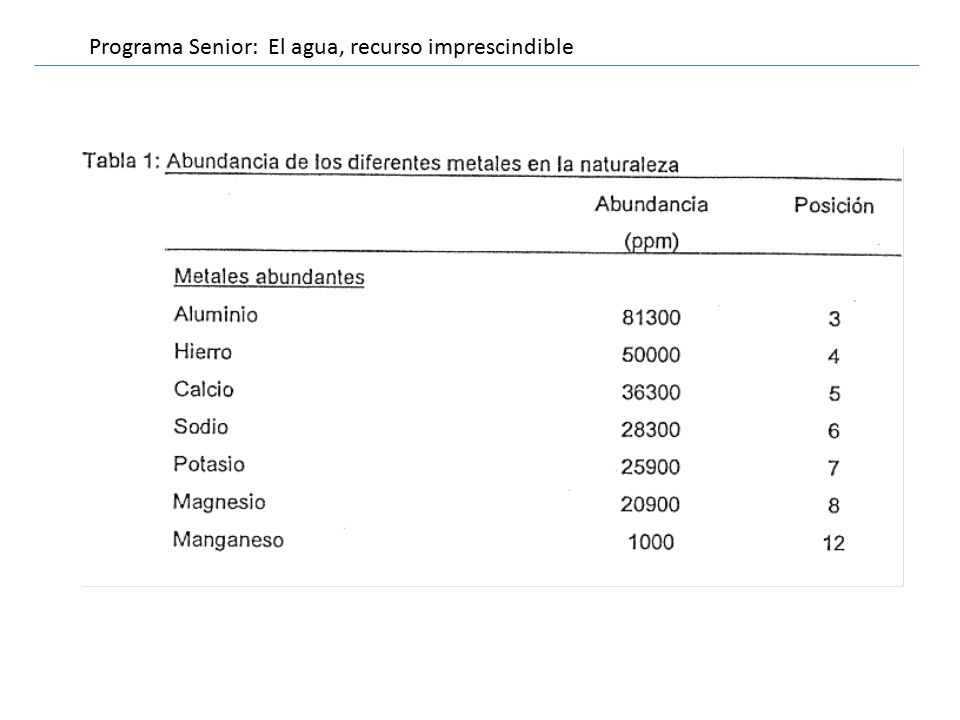Select the 'Manganeso' row label

pyautogui.click(x=228, y=540)
